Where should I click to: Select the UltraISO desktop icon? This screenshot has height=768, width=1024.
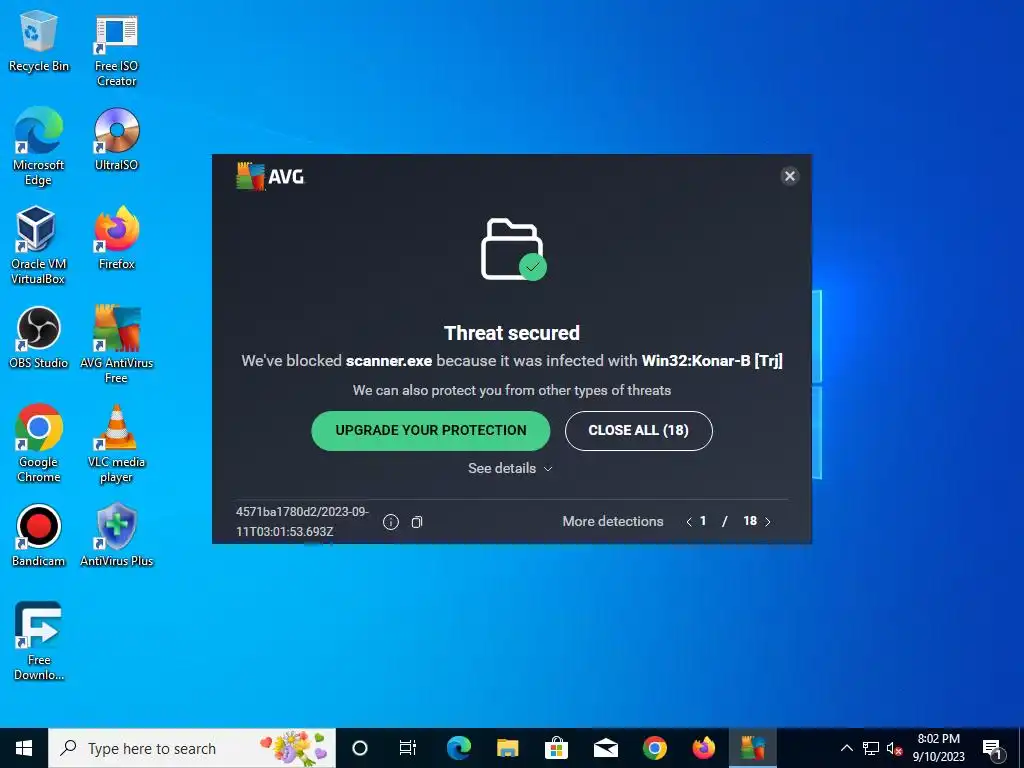click(116, 140)
